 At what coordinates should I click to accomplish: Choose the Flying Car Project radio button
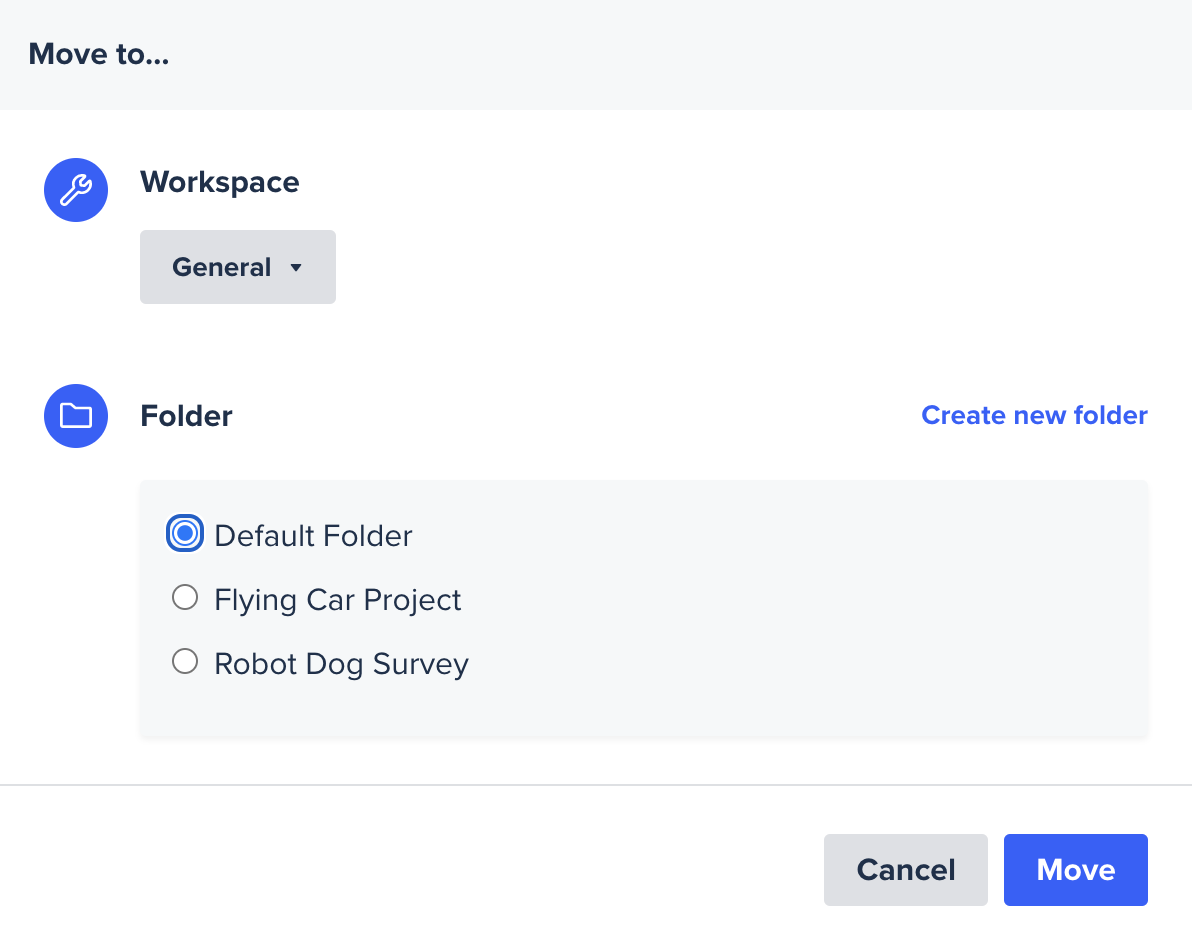click(185, 597)
